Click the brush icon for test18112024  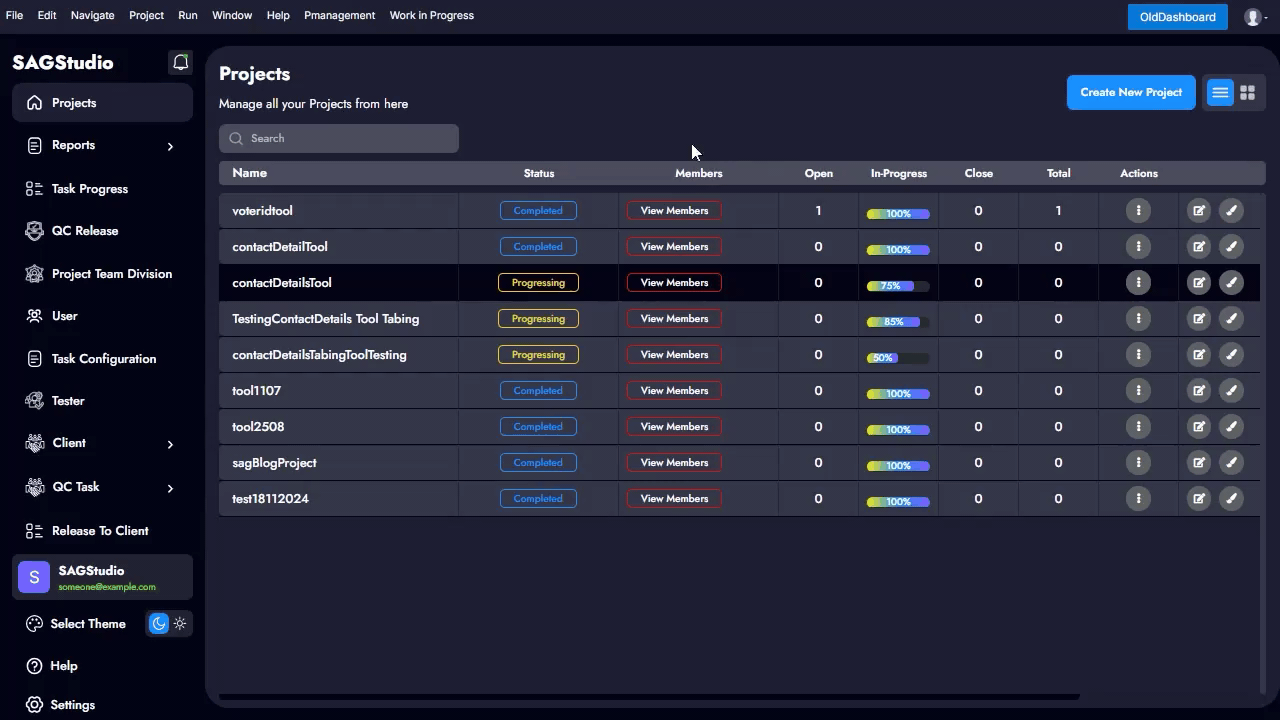(1231, 499)
